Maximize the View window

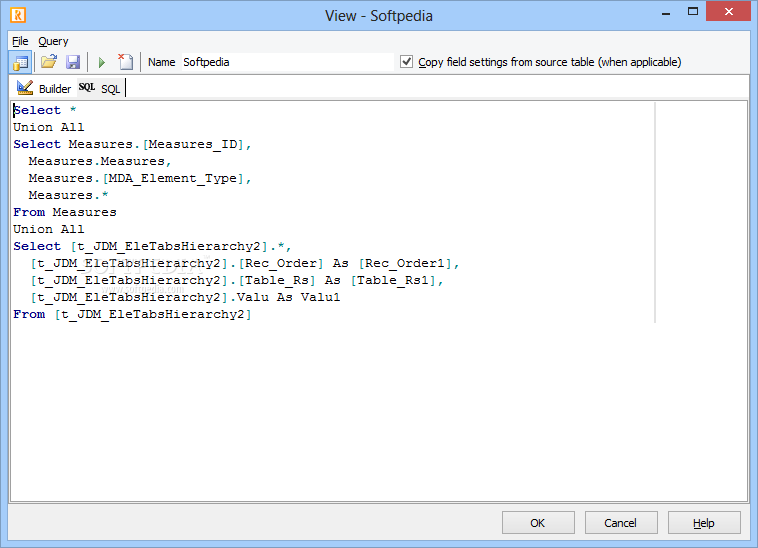click(x=693, y=12)
